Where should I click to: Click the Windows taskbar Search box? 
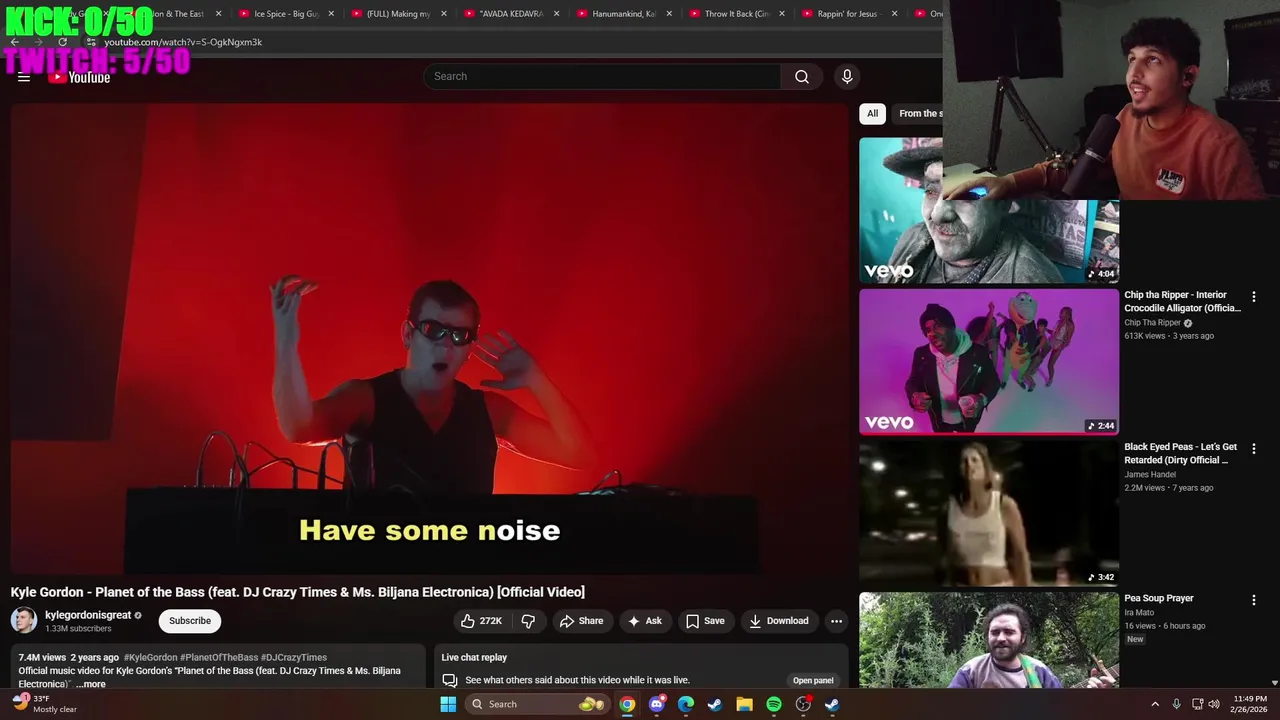pyautogui.click(x=536, y=704)
